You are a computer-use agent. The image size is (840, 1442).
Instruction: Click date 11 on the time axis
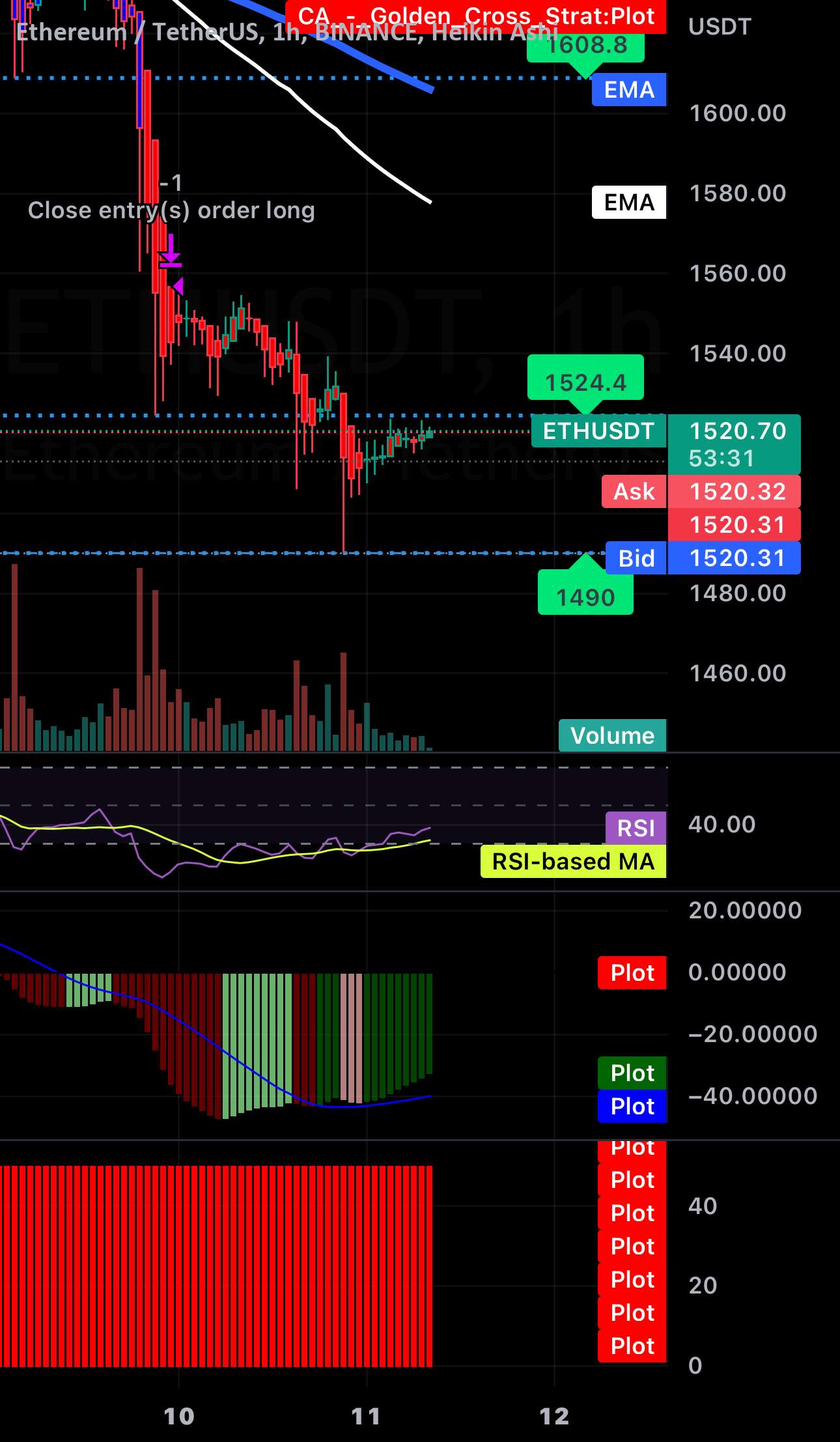click(x=366, y=1417)
